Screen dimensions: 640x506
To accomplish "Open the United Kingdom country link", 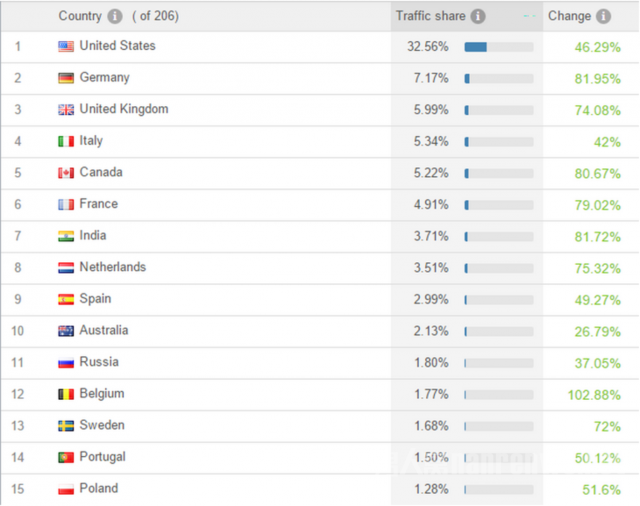I will [x=124, y=109].
